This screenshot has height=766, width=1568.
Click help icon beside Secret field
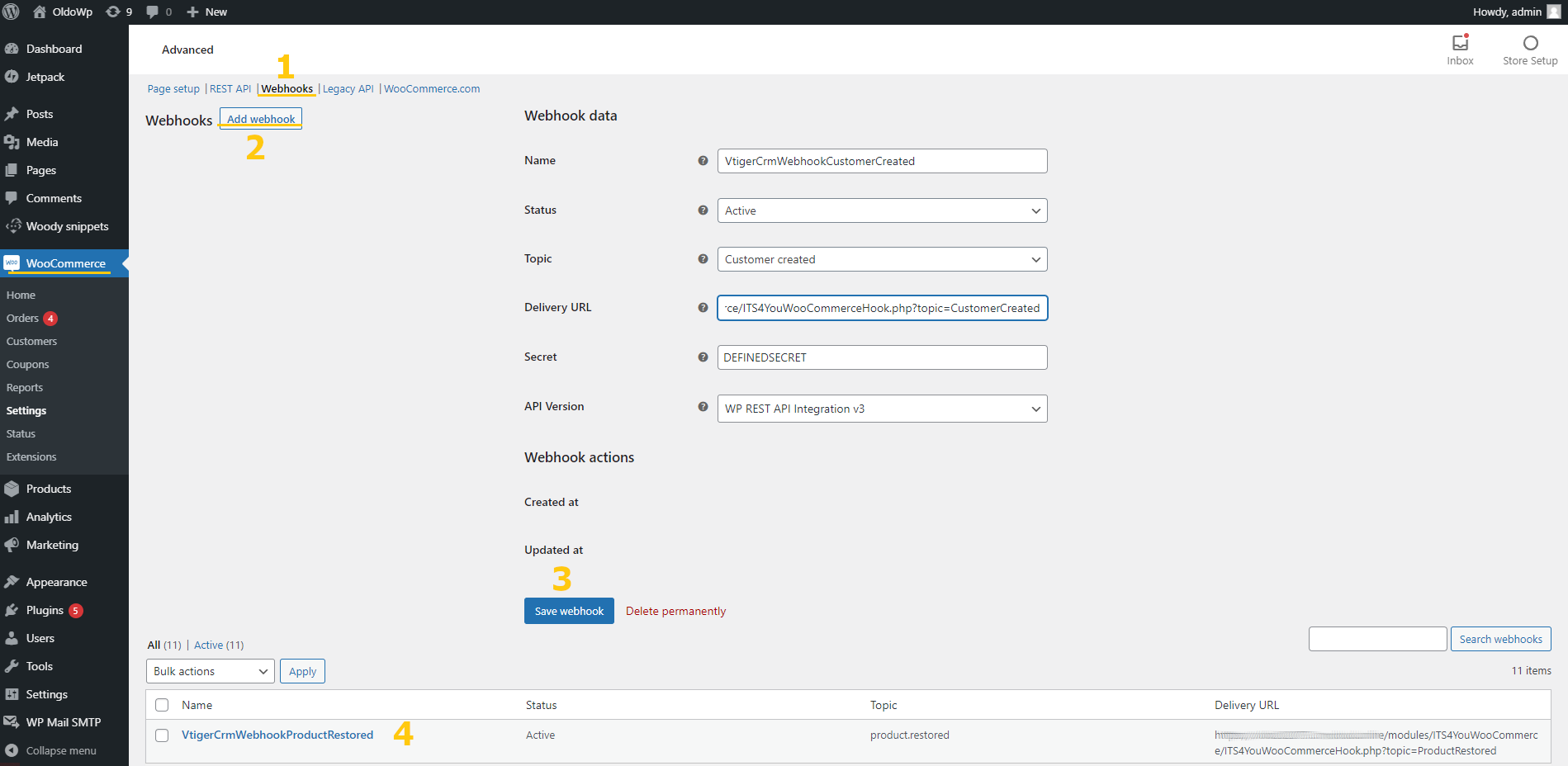pyautogui.click(x=703, y=357)
